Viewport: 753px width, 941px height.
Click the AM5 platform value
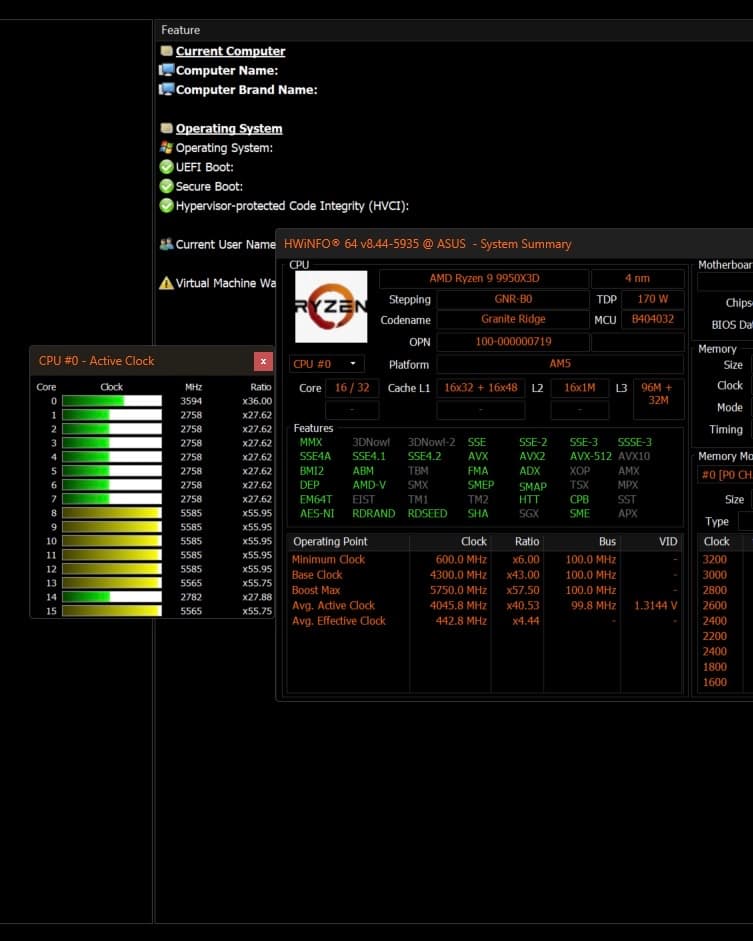[x=560, y=364]
